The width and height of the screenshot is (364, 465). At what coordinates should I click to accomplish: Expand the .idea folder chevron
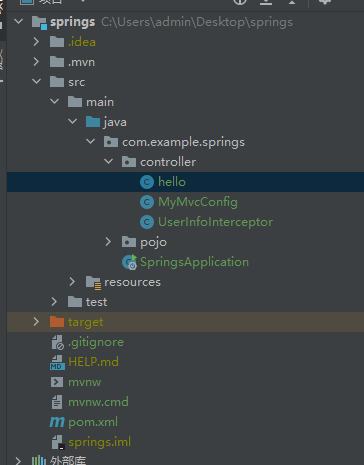tap(36, 42)
